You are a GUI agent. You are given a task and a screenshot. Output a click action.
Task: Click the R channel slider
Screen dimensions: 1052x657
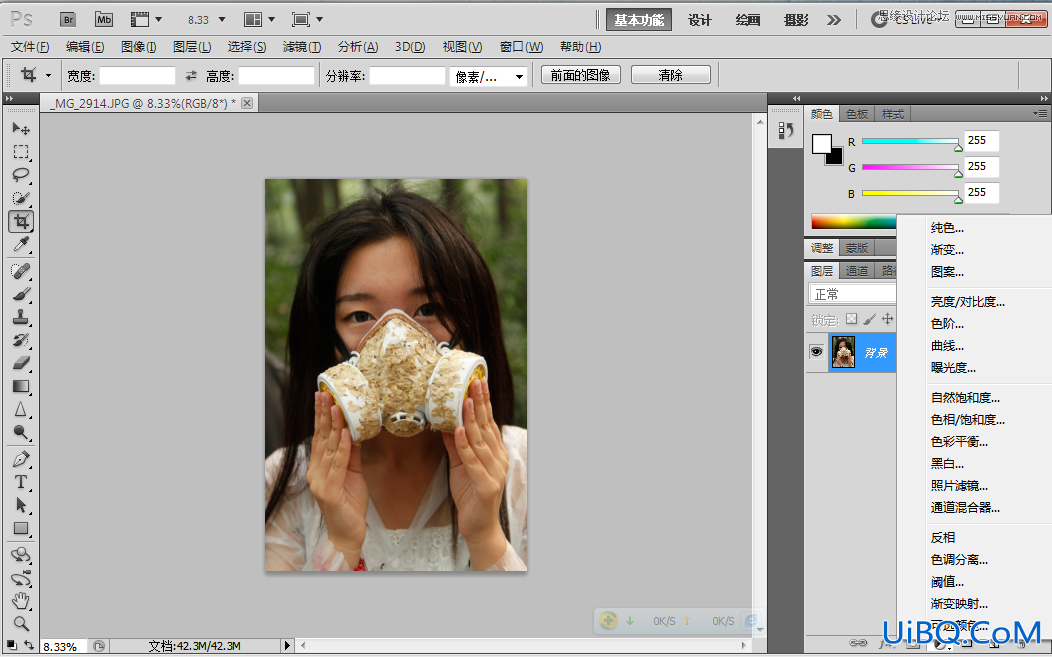(x=910, y=142)
